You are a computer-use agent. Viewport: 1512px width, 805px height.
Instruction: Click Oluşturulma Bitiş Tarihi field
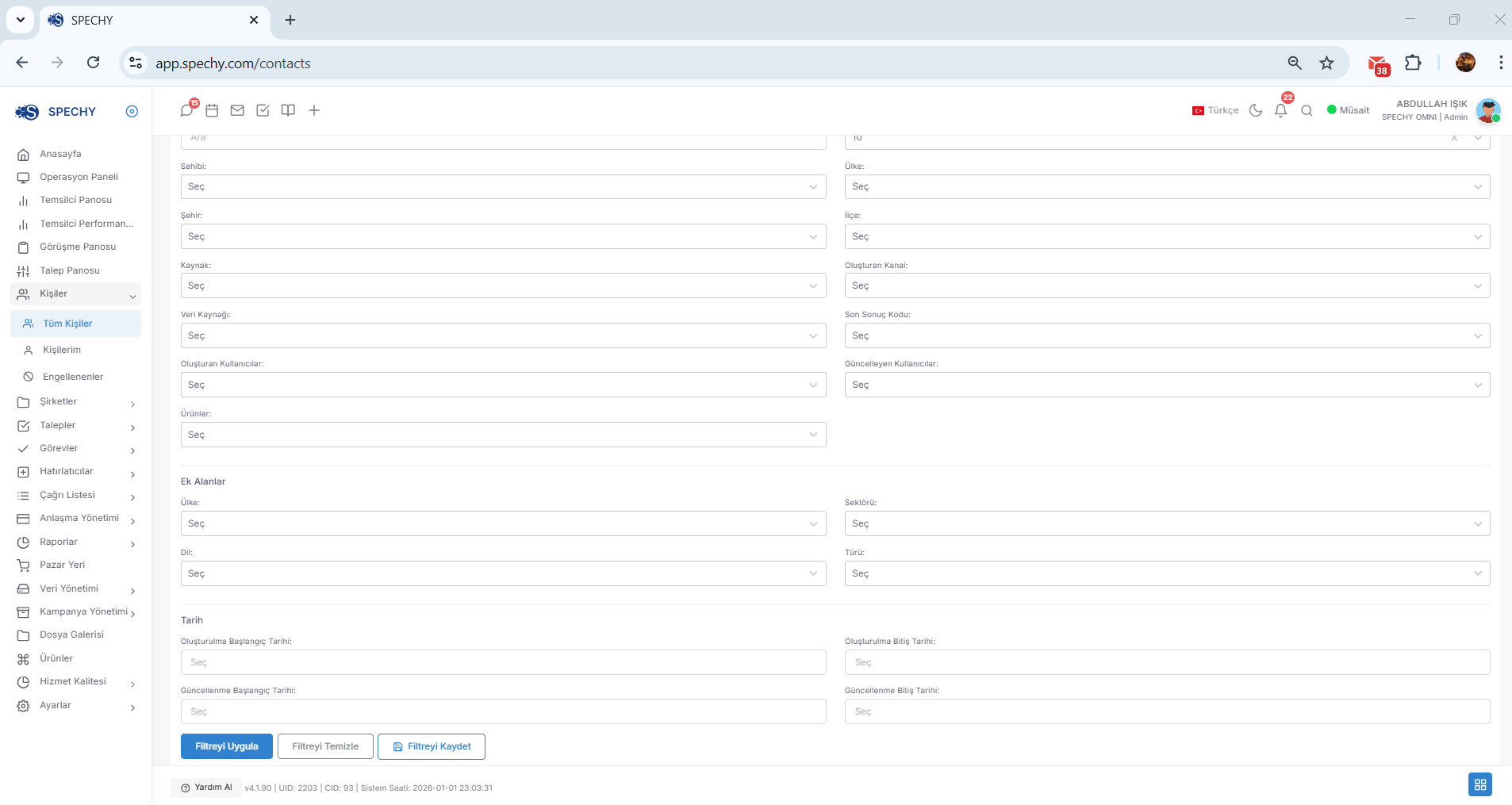[1167, 662]
